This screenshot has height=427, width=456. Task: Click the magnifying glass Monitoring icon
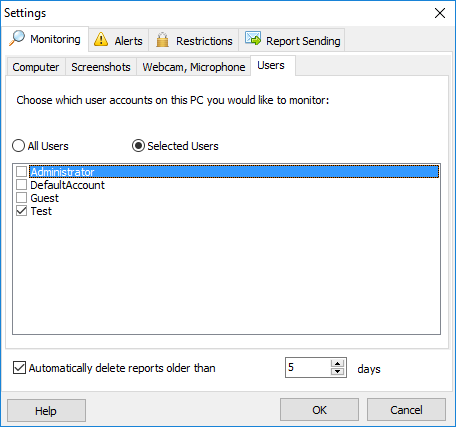[x=17, y=38]
